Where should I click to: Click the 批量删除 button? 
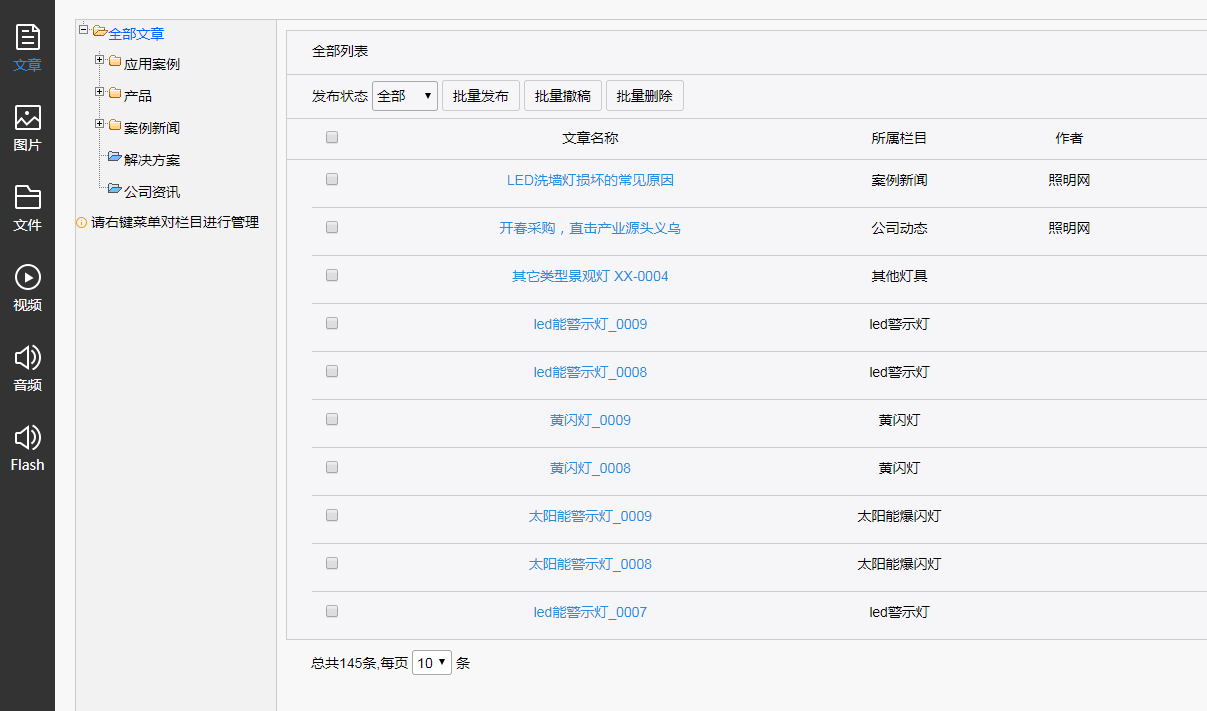click(x=644, y=96)
